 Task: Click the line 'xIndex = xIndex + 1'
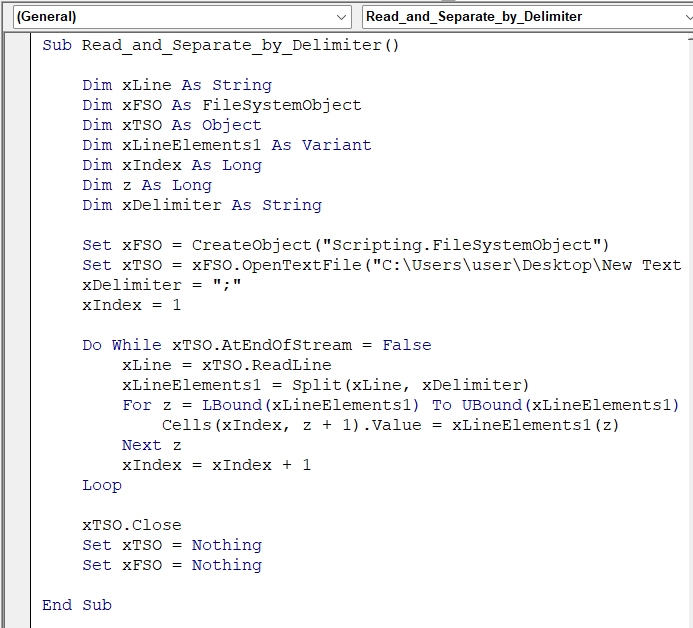tap(217, 465)
